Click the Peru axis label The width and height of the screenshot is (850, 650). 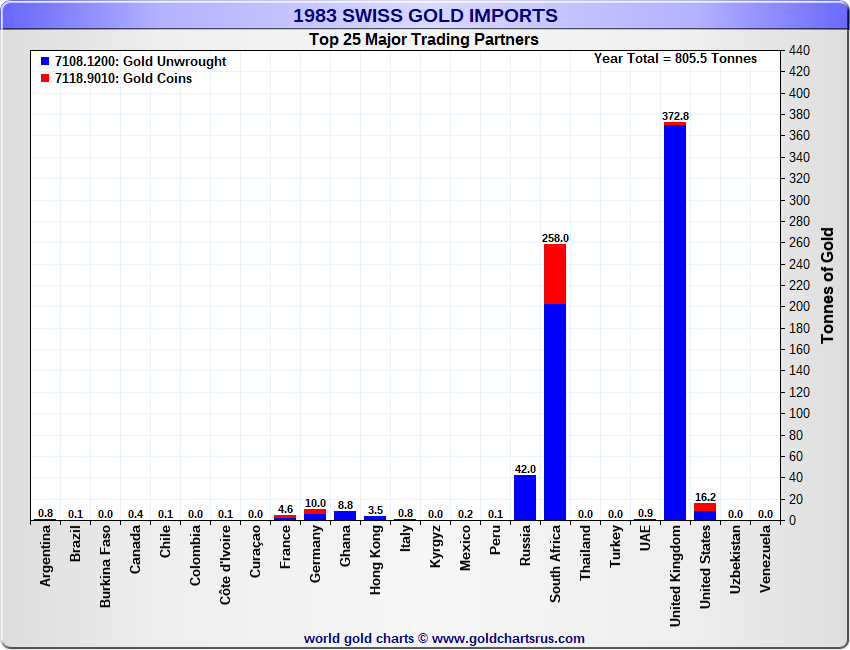click(x=495, y=540)
